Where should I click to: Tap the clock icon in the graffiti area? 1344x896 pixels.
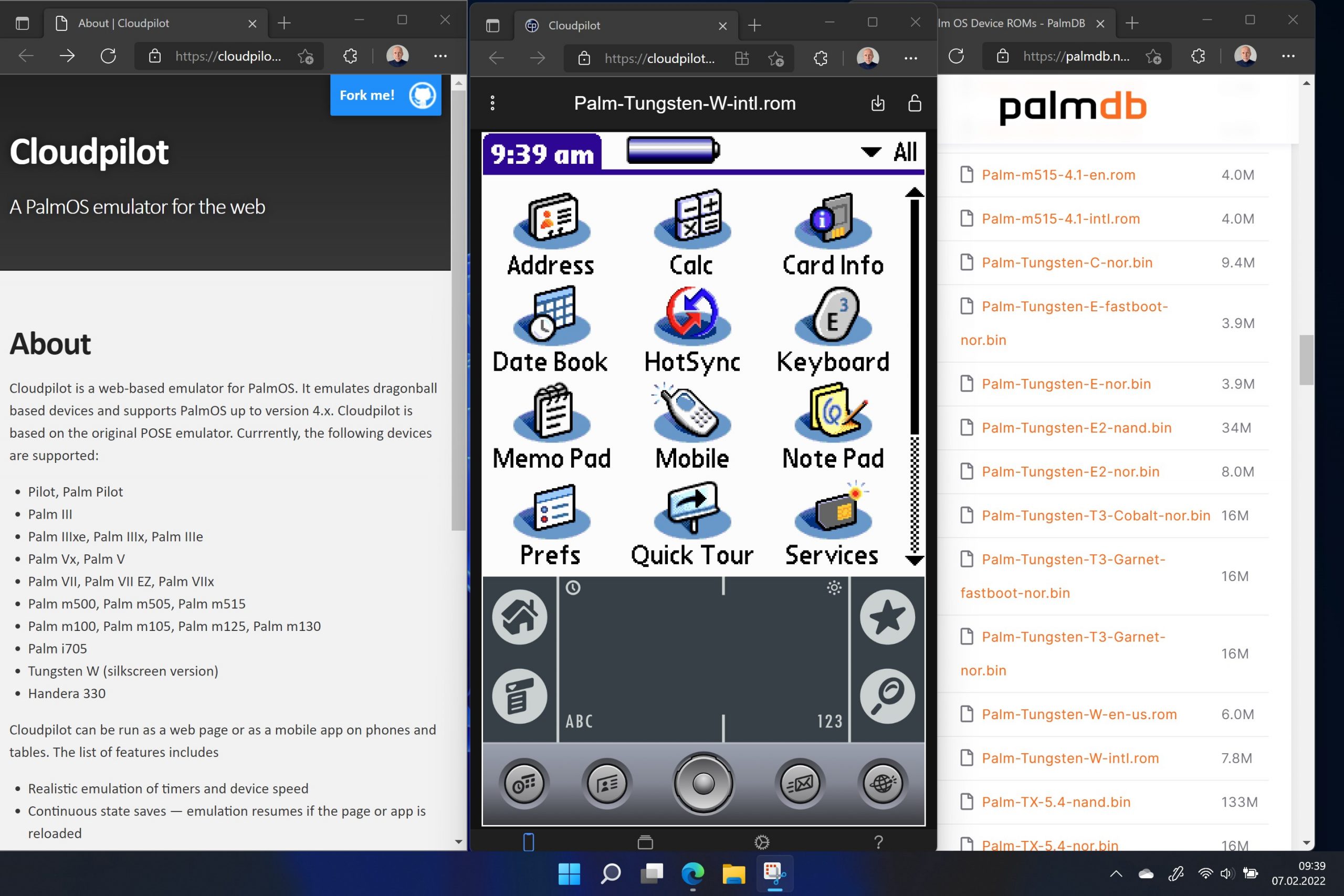(573, 587)
